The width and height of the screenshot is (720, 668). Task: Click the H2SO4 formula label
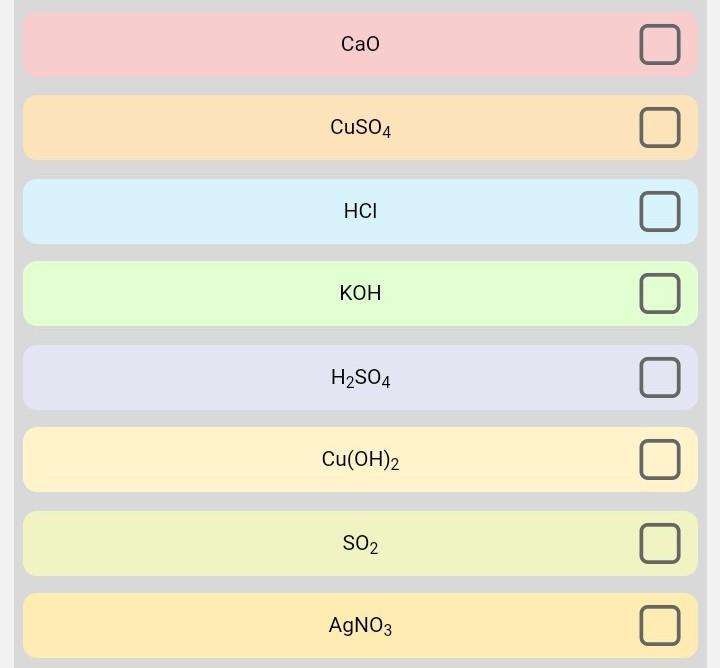(360, 377)
